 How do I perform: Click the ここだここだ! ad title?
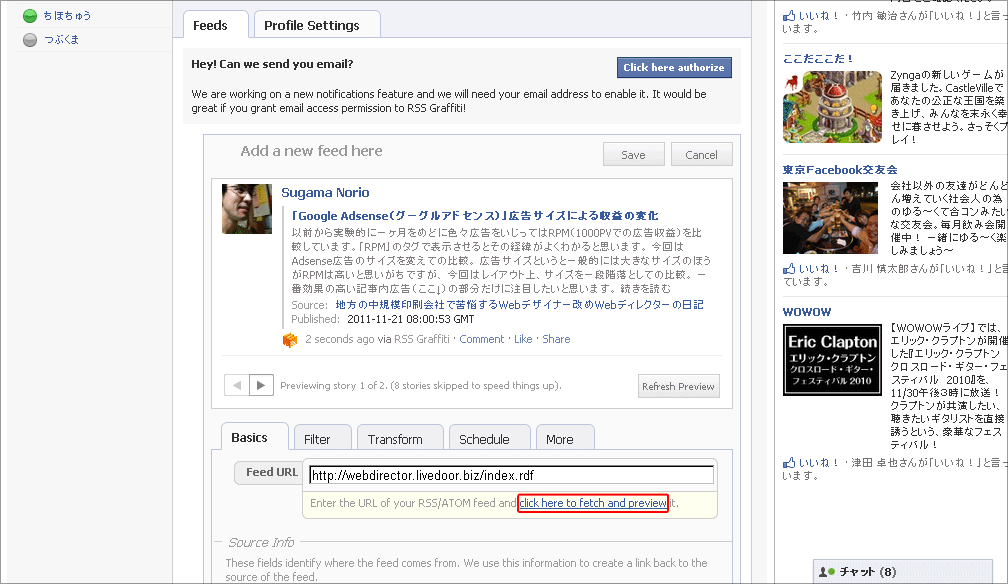(817, 59)
